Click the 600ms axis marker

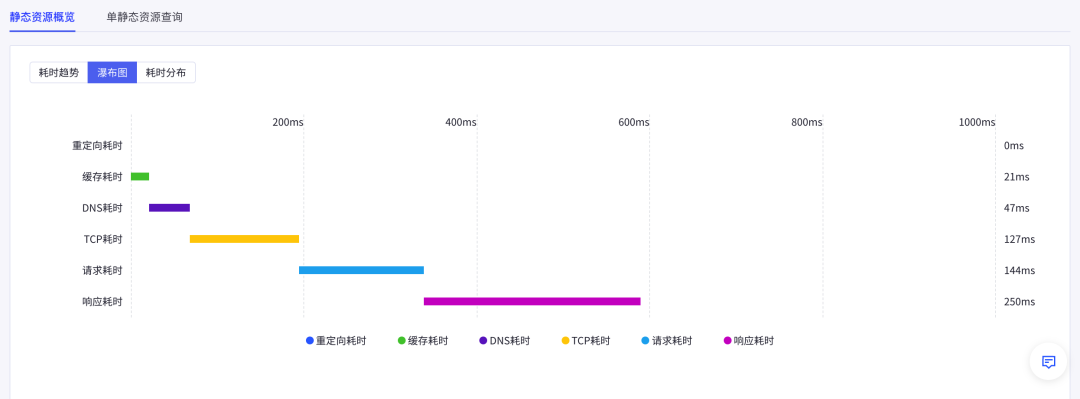[x=634, y=122]
